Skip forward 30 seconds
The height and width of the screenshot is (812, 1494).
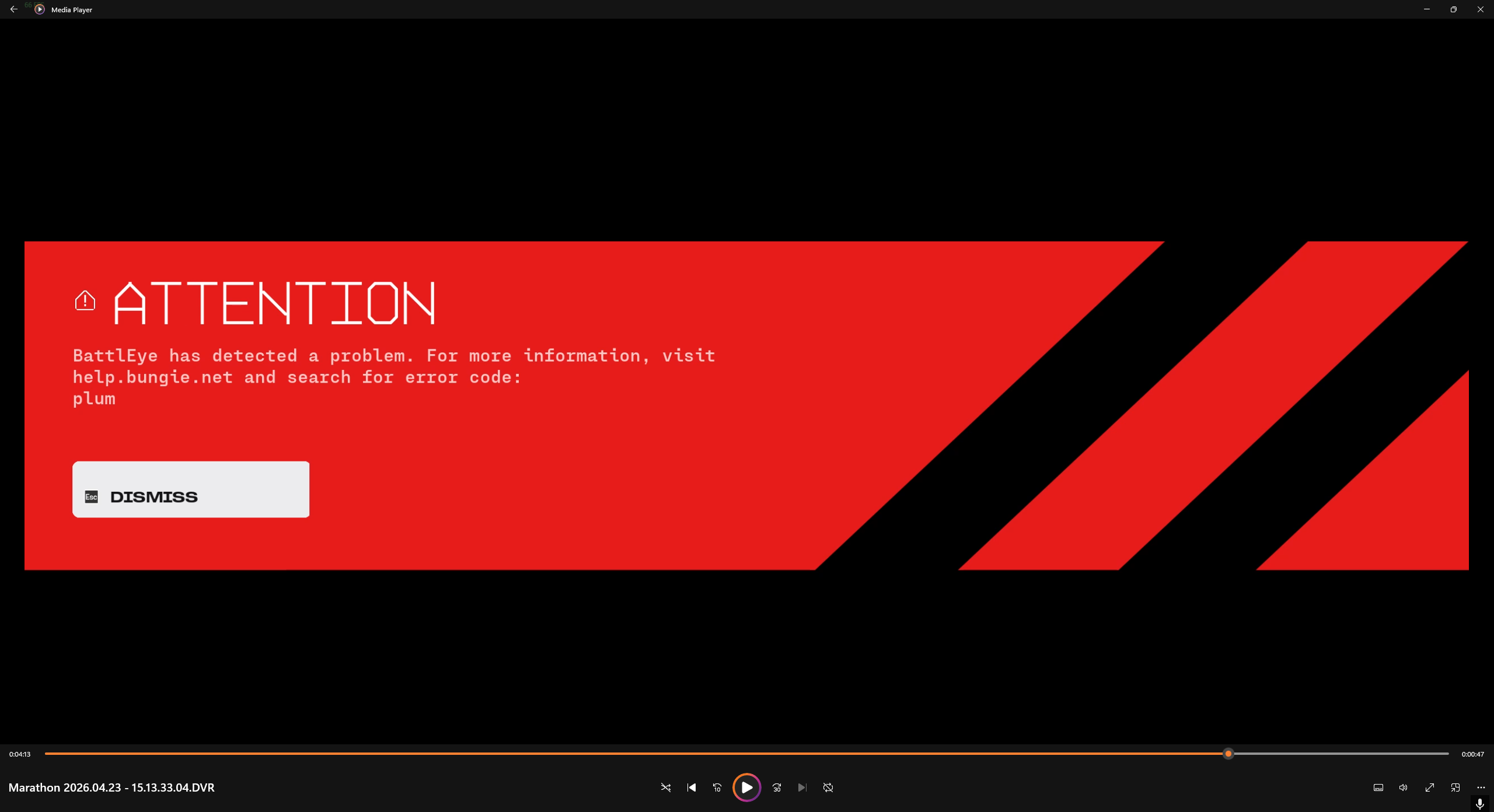(777, 787)
